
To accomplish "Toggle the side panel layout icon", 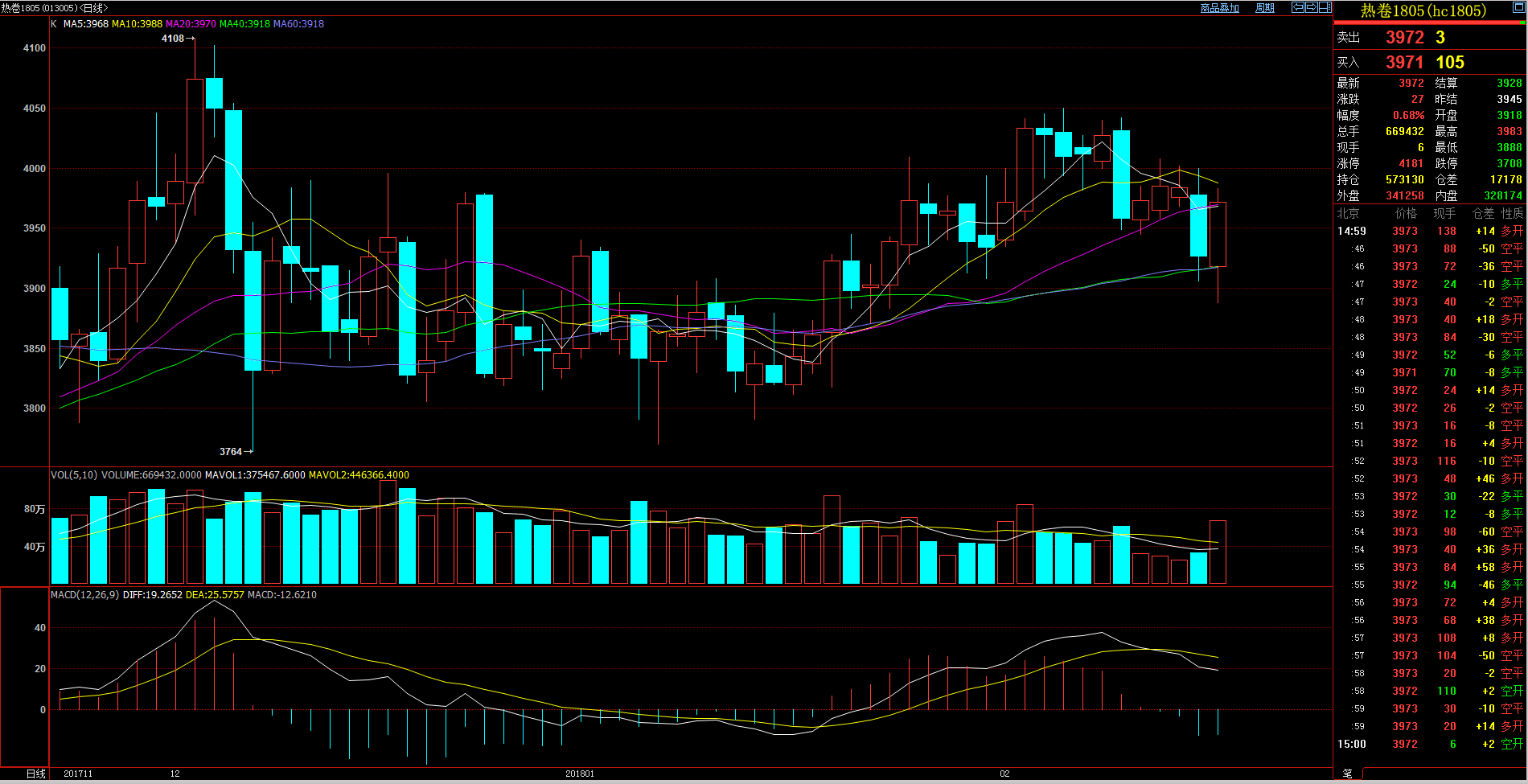I will click(1325, 7).
